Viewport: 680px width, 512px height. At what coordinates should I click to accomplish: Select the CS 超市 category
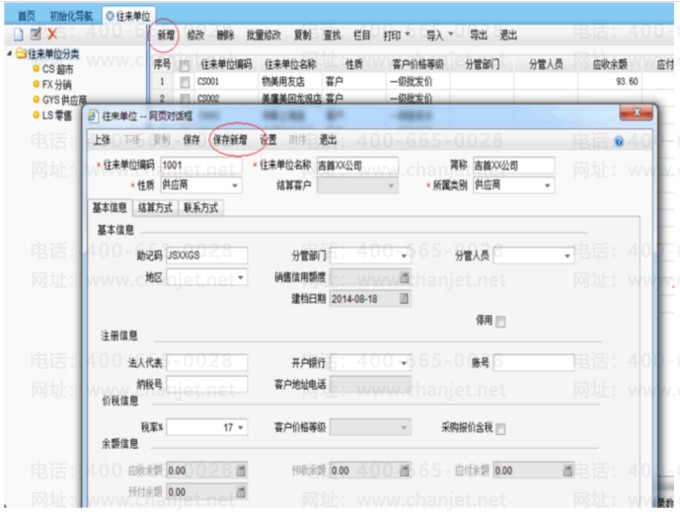click(58, 69)
